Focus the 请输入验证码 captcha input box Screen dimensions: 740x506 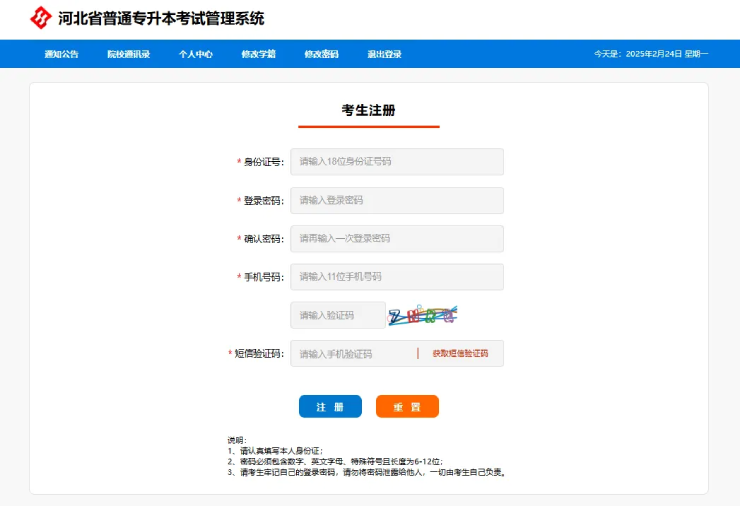337,315
